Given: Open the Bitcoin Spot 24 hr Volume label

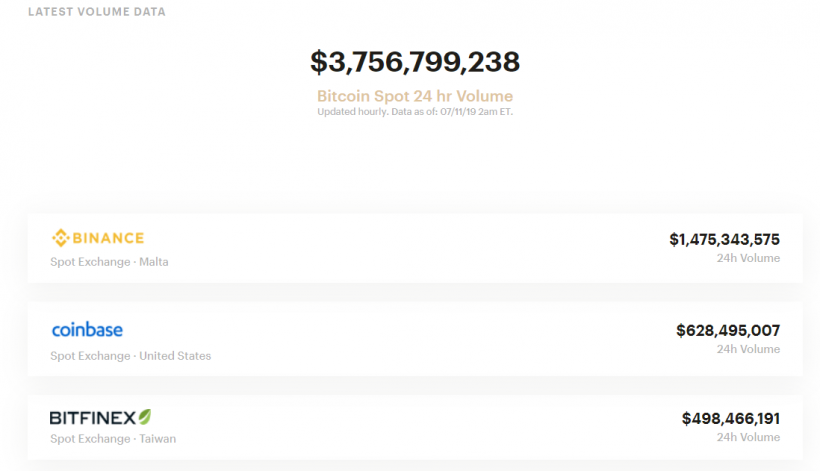Looking at the screenshot, I should click(415, 96).
